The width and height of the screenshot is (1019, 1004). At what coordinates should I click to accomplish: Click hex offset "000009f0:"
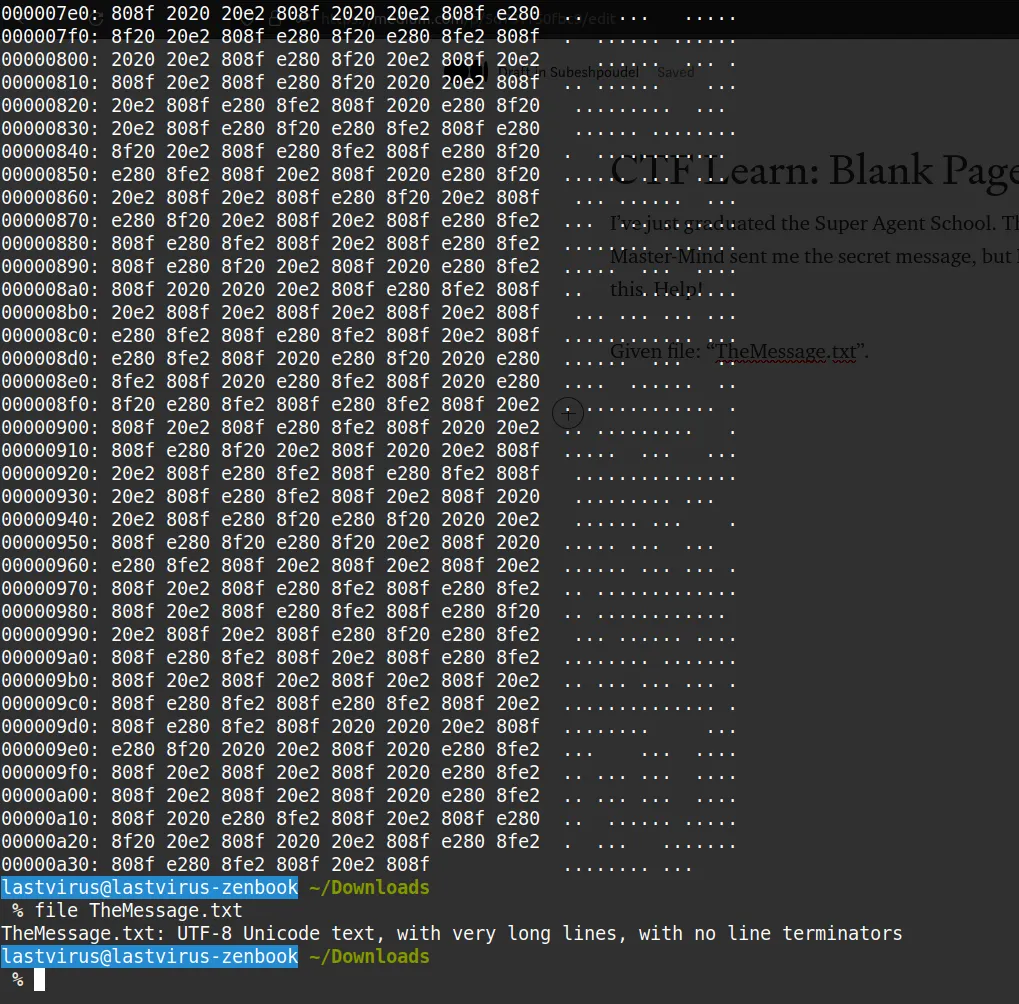tap(50, 772)
